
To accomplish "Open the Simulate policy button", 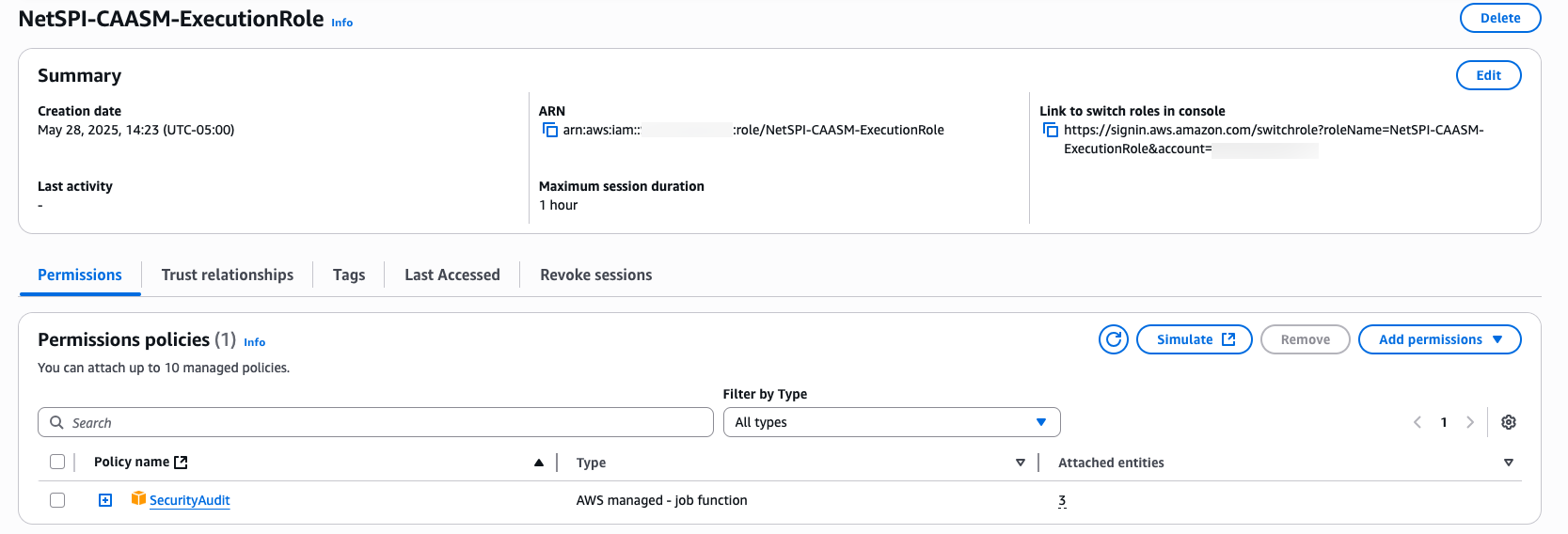I will (x=1195, y=339).
